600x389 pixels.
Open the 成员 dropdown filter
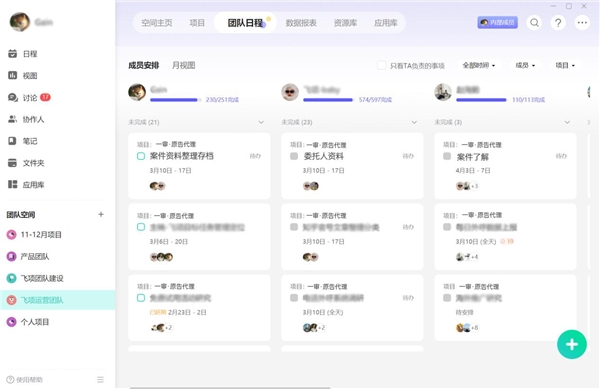click(525, 65)
